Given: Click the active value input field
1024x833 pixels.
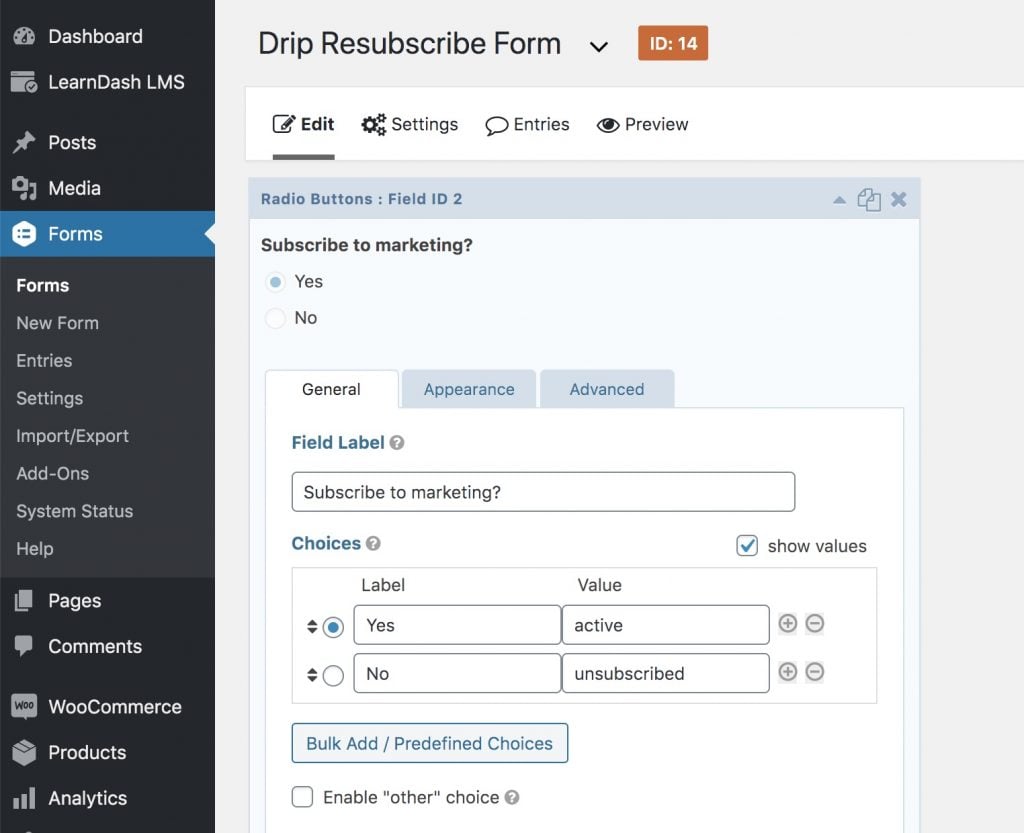Looking at the screenshot, I should click(x=665, y=625).
